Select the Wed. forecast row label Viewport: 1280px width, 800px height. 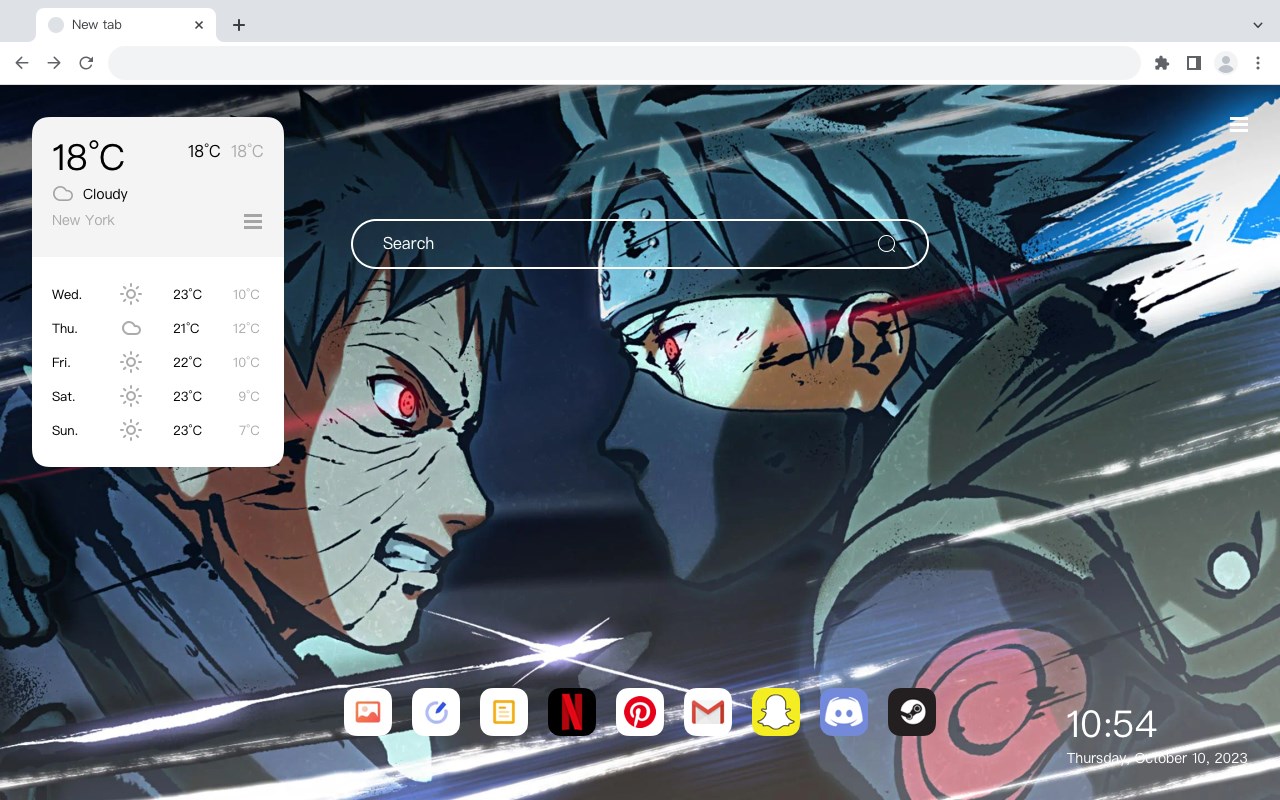tap(67, 294)
